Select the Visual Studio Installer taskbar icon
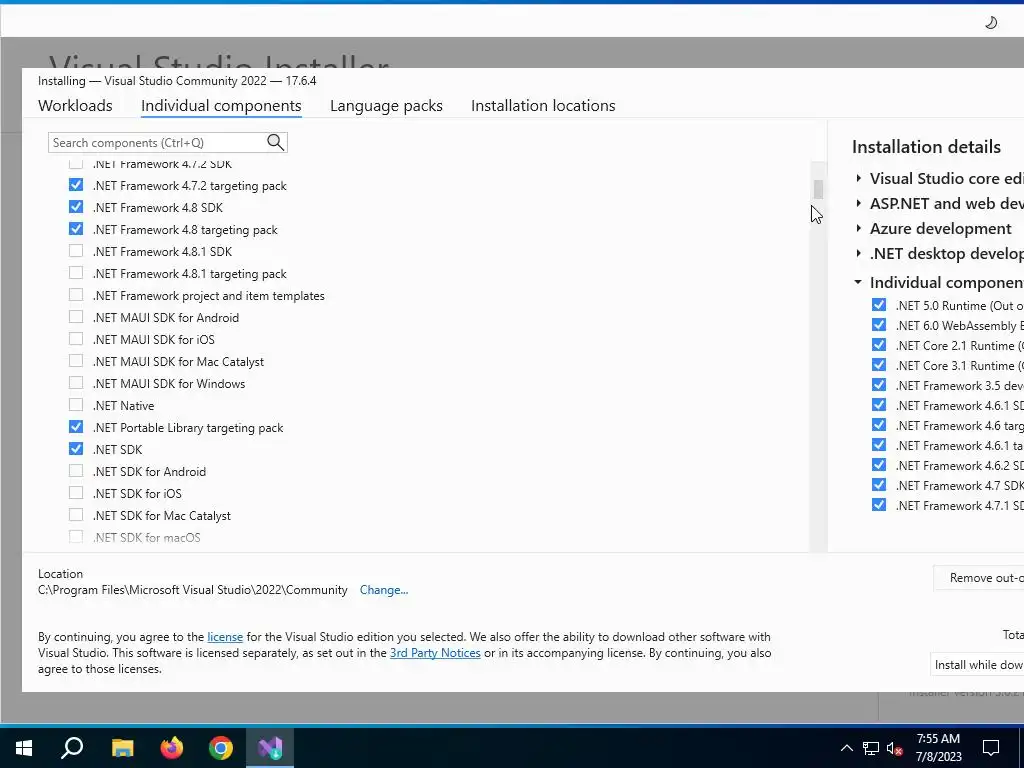 (x=270, y=747)
